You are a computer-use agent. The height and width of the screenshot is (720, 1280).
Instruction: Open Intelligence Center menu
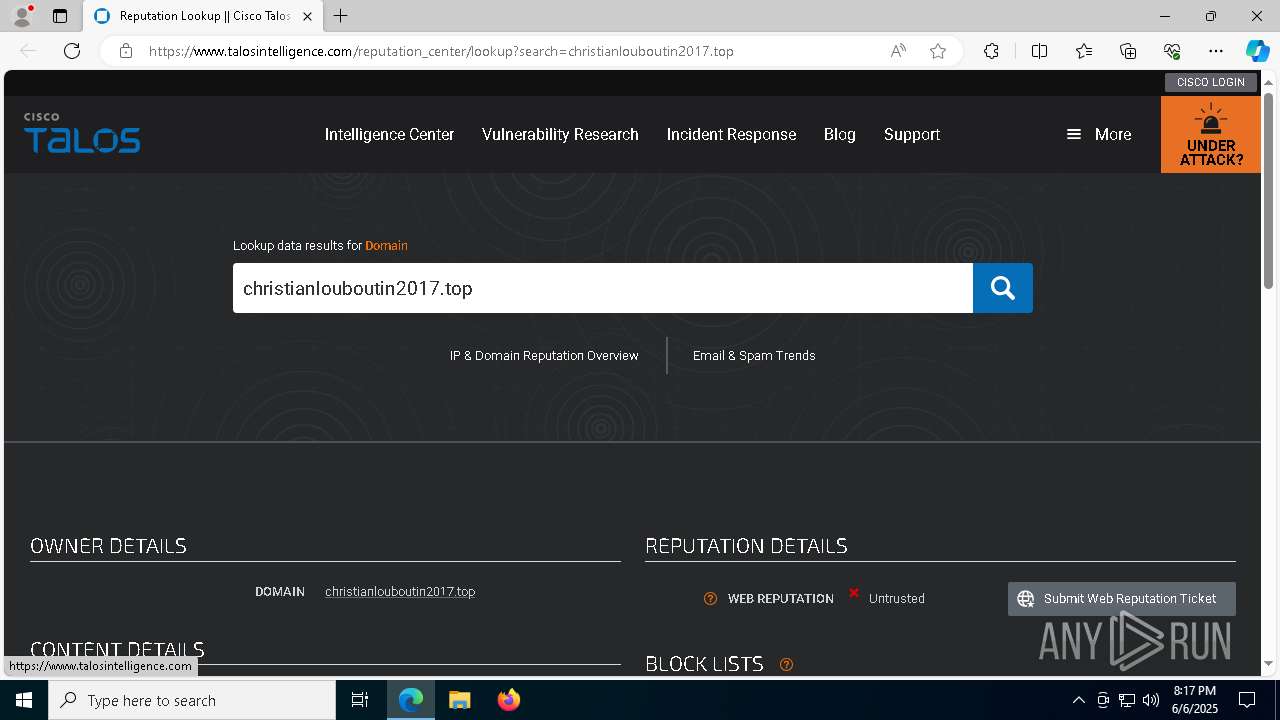[x=389, y=134]
